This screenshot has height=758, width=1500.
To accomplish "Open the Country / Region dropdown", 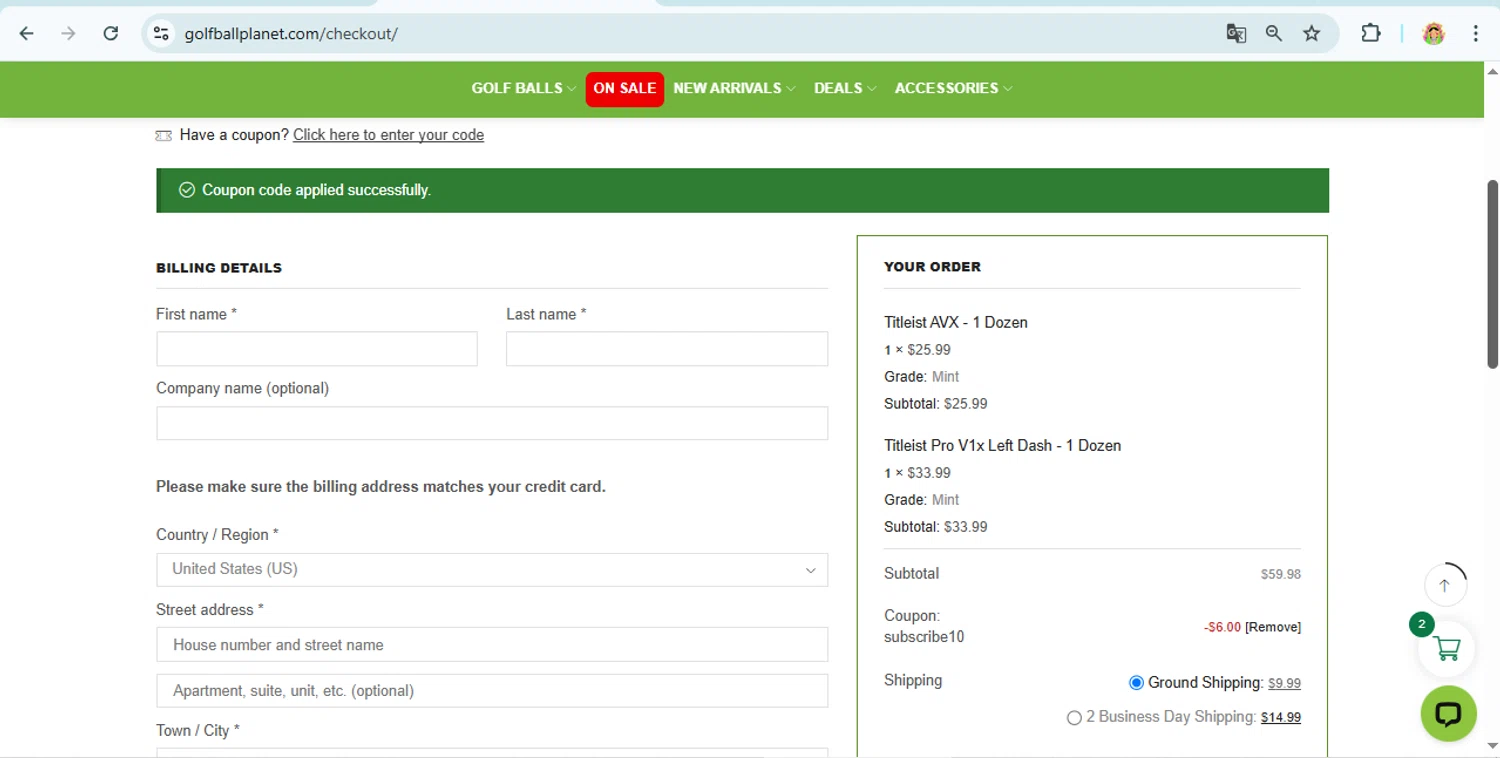I will pos(492,569).
